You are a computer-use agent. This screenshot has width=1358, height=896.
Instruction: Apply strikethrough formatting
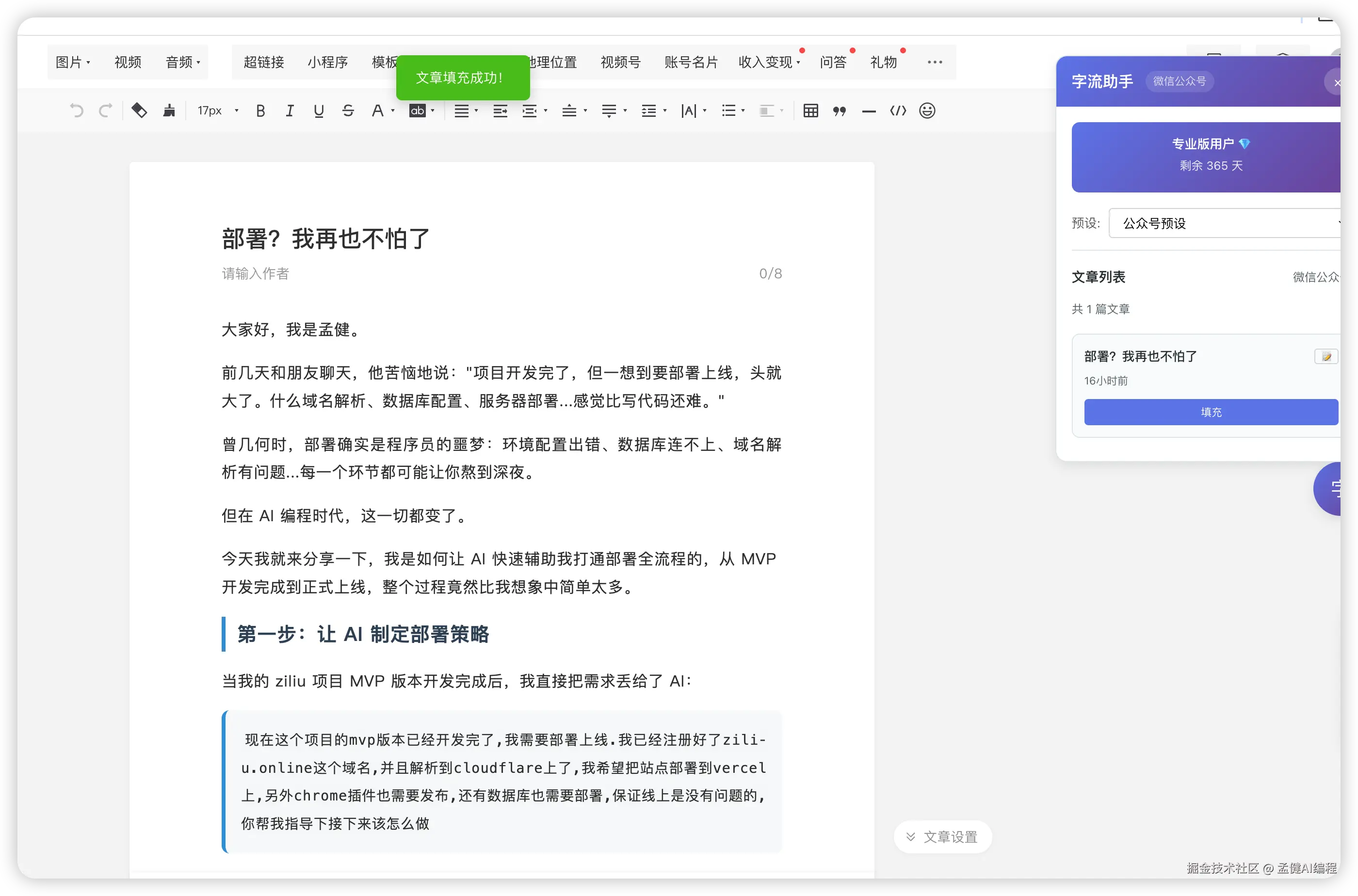[348, 111]
